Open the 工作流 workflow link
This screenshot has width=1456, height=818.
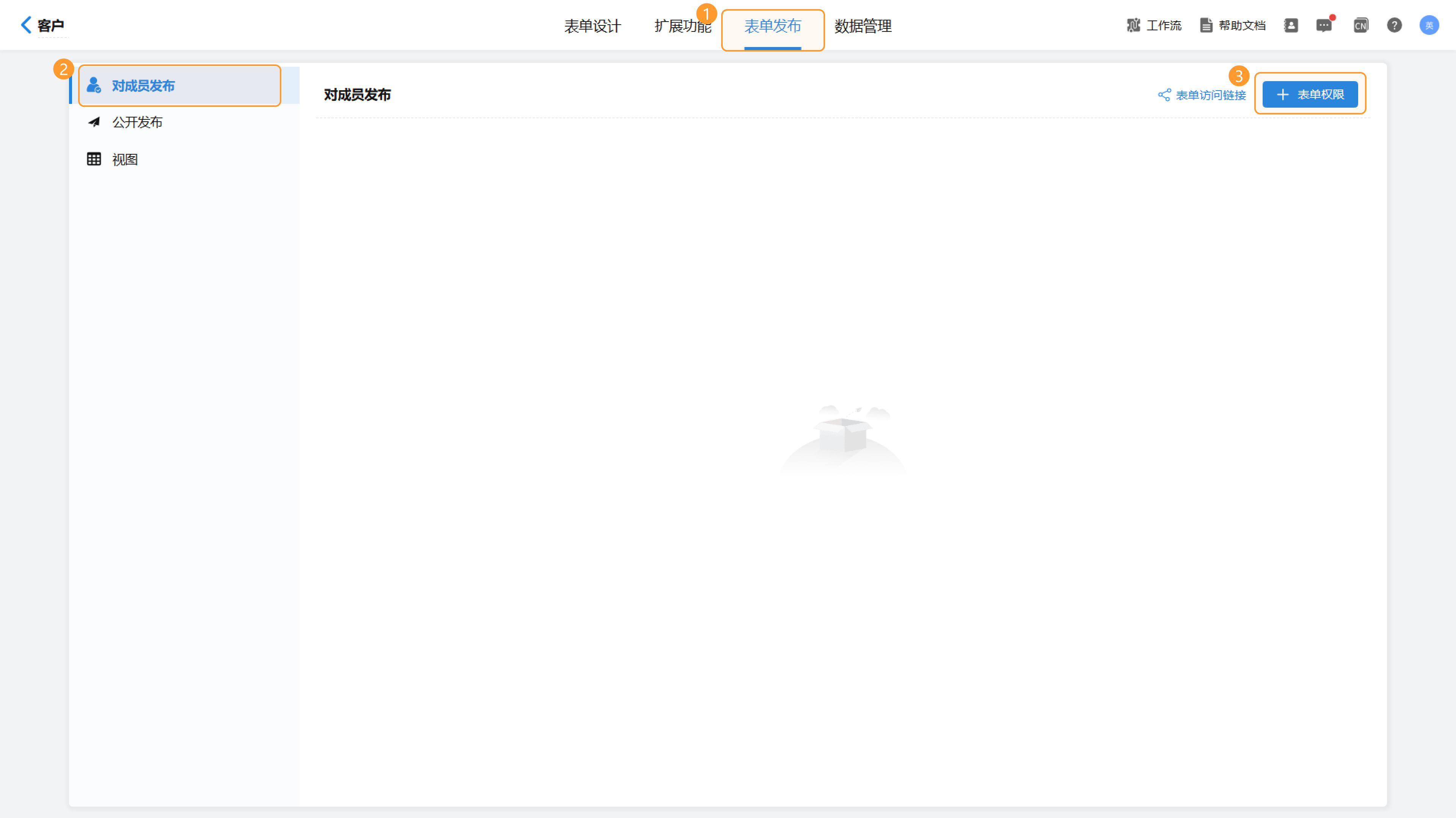click(1154, 25)
